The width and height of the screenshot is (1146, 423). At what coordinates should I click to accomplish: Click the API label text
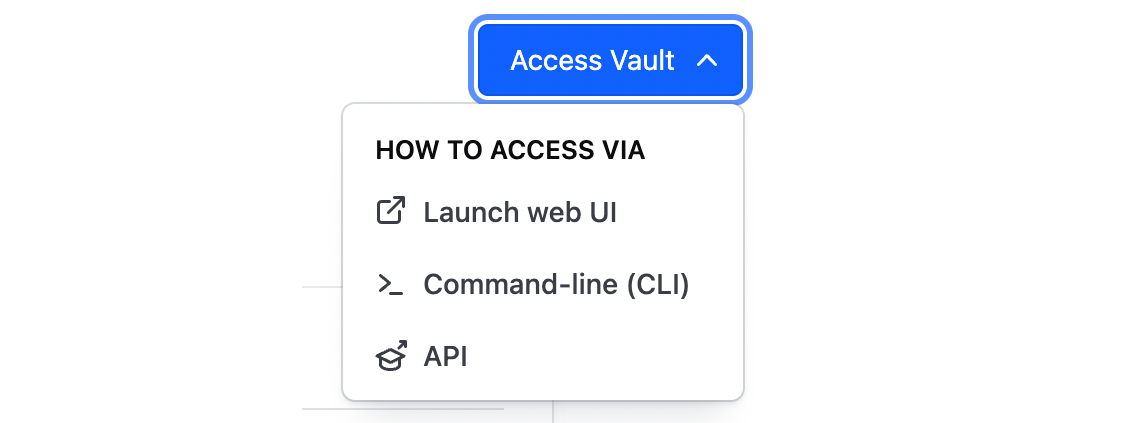coord(445,357)
